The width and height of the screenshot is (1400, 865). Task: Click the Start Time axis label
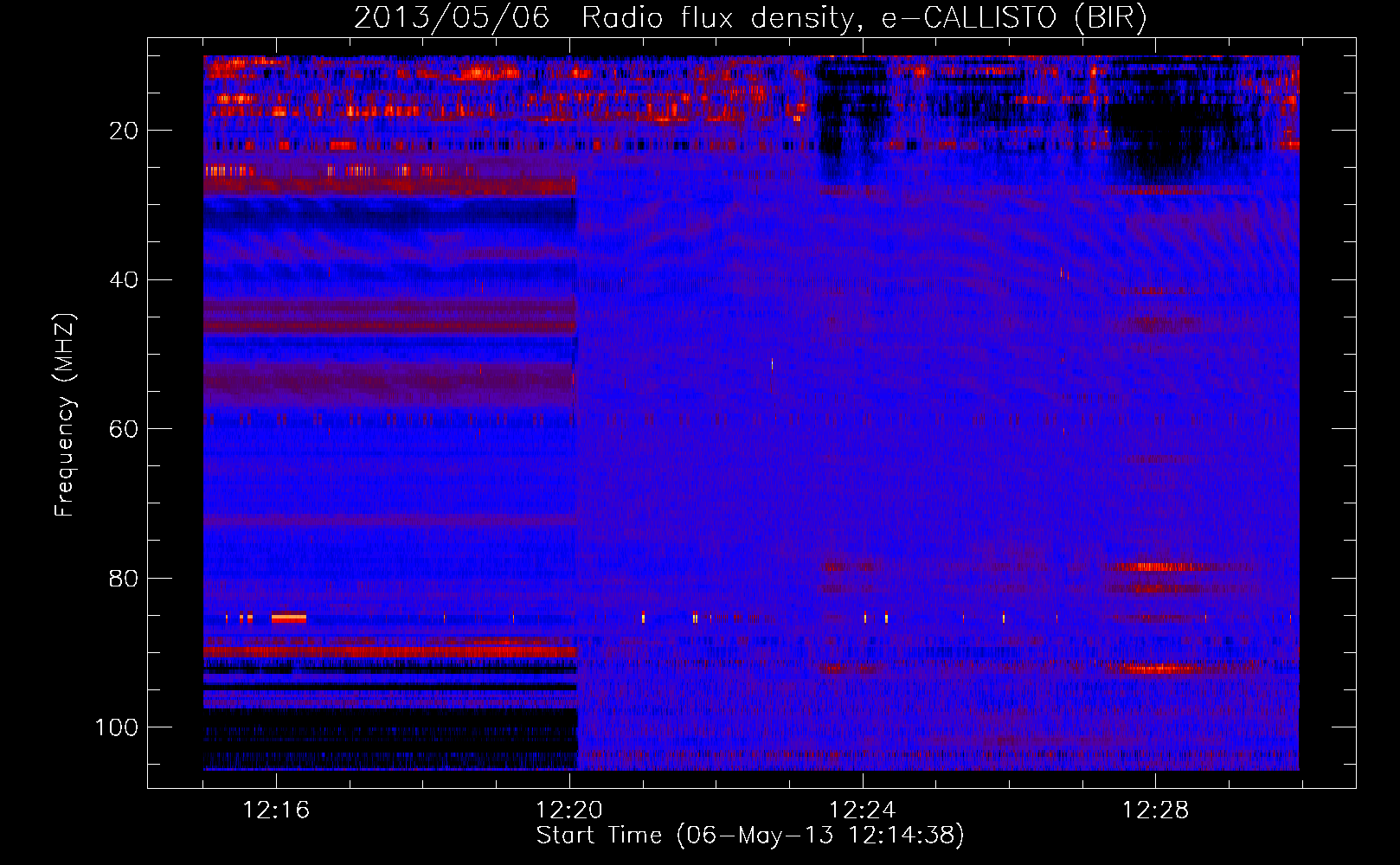pyautogui.click(x=750, y=836)
